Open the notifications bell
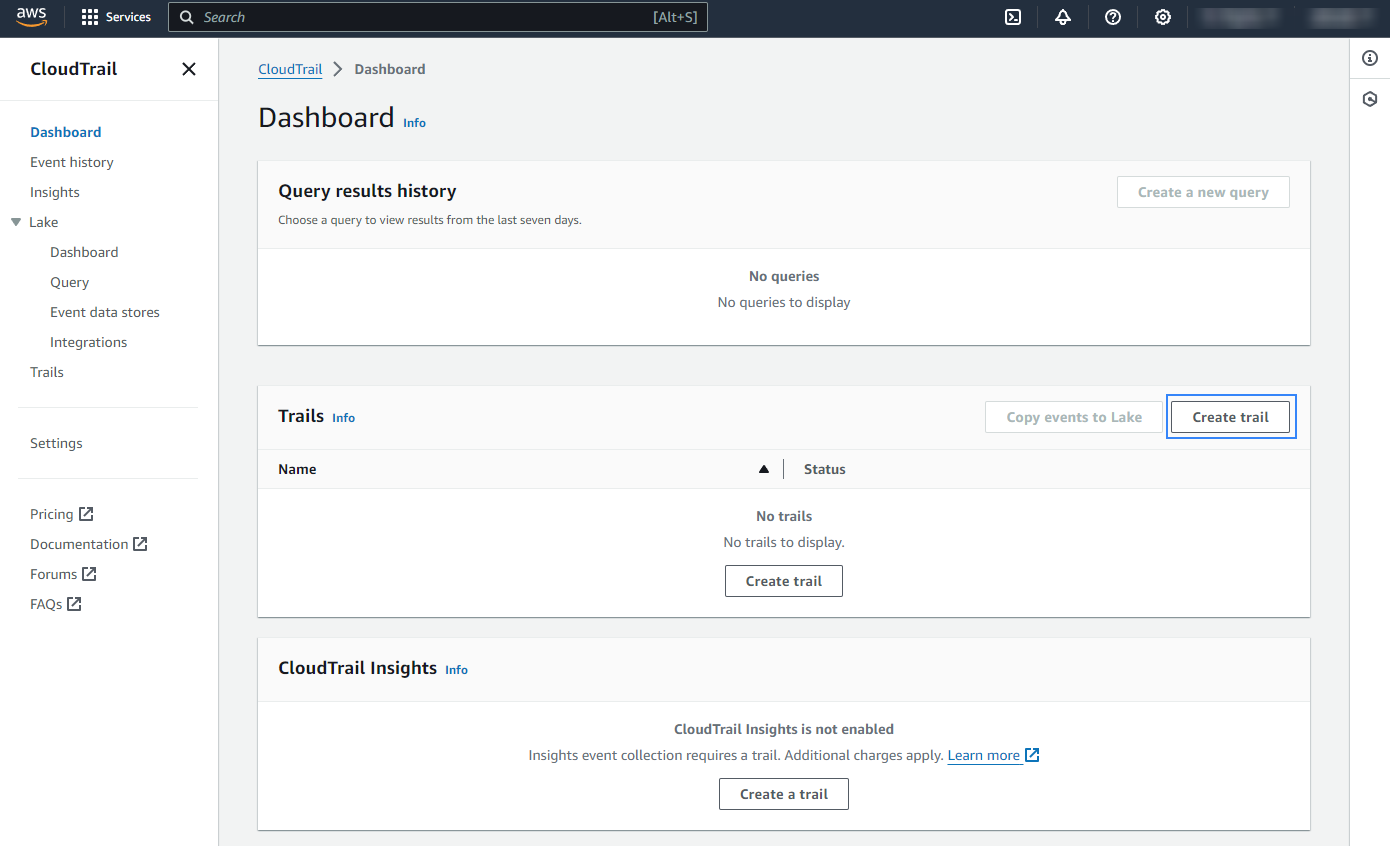This screenshot has width=1390, height=846. tap(1063, 17)
